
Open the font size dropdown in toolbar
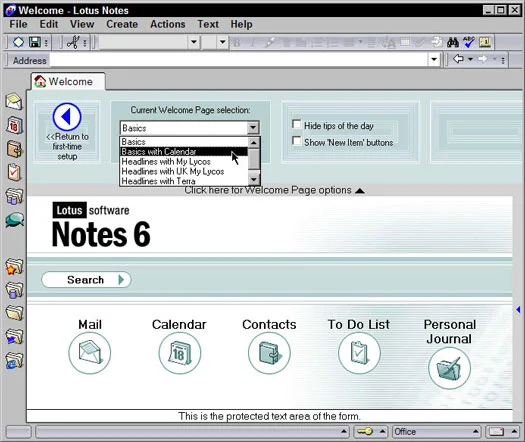coord(222,42)
